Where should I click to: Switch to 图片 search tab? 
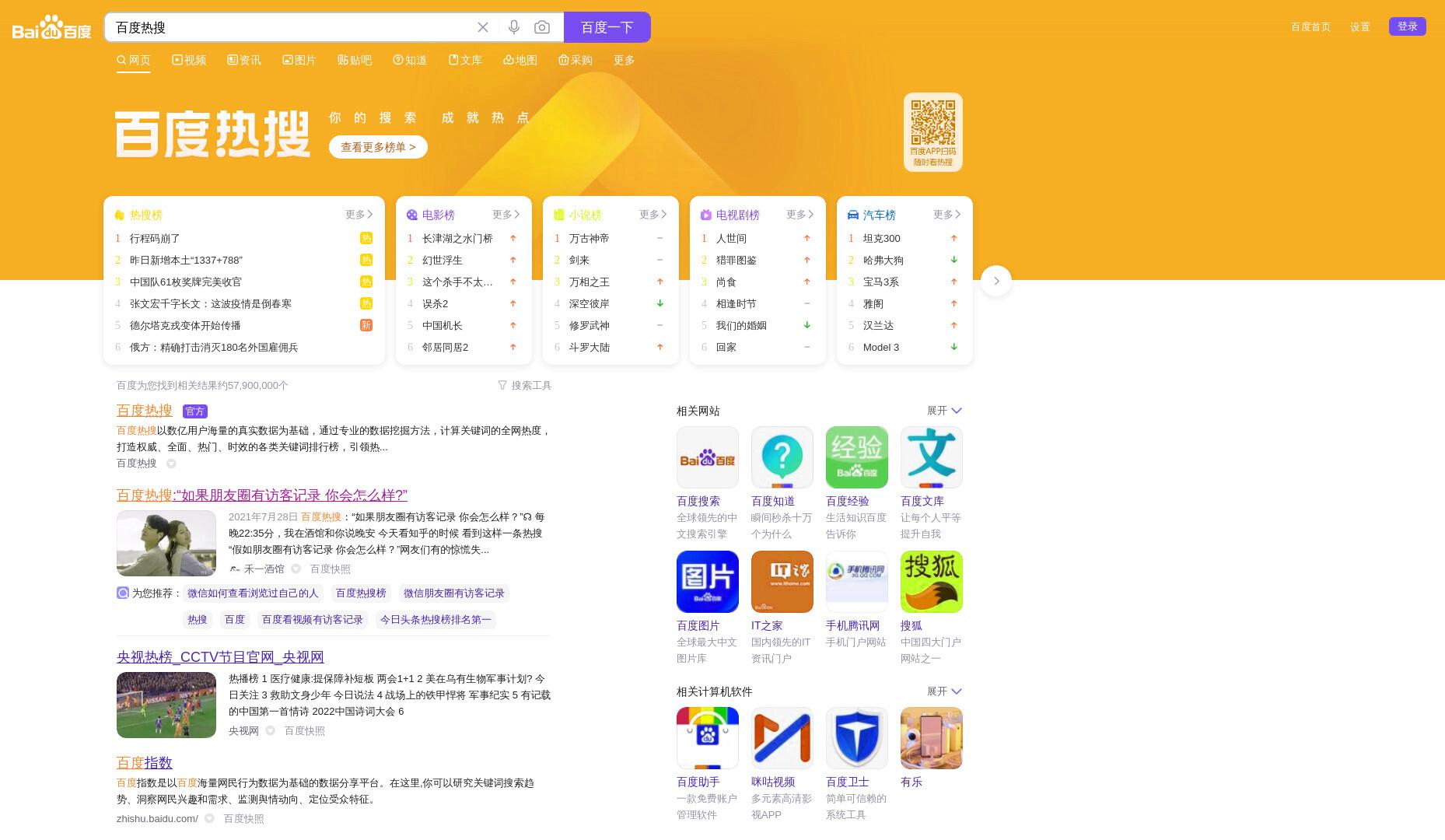pos(299,60)
